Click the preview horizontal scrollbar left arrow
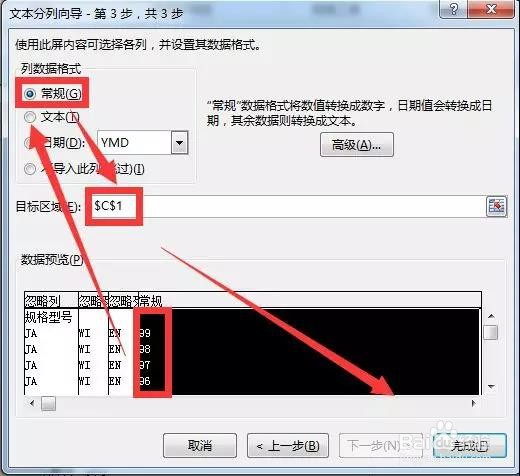520x476 pixels. 32,404
